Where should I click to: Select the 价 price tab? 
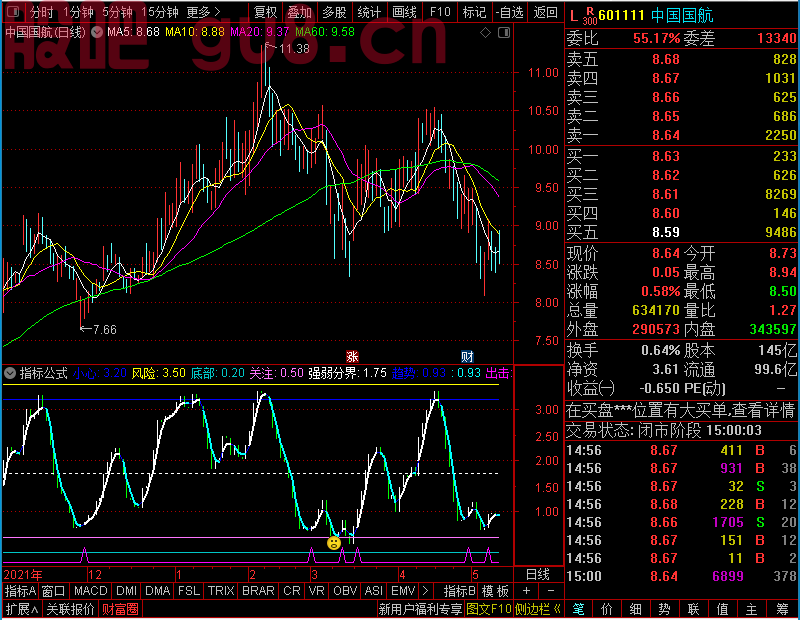click(607, 609)
